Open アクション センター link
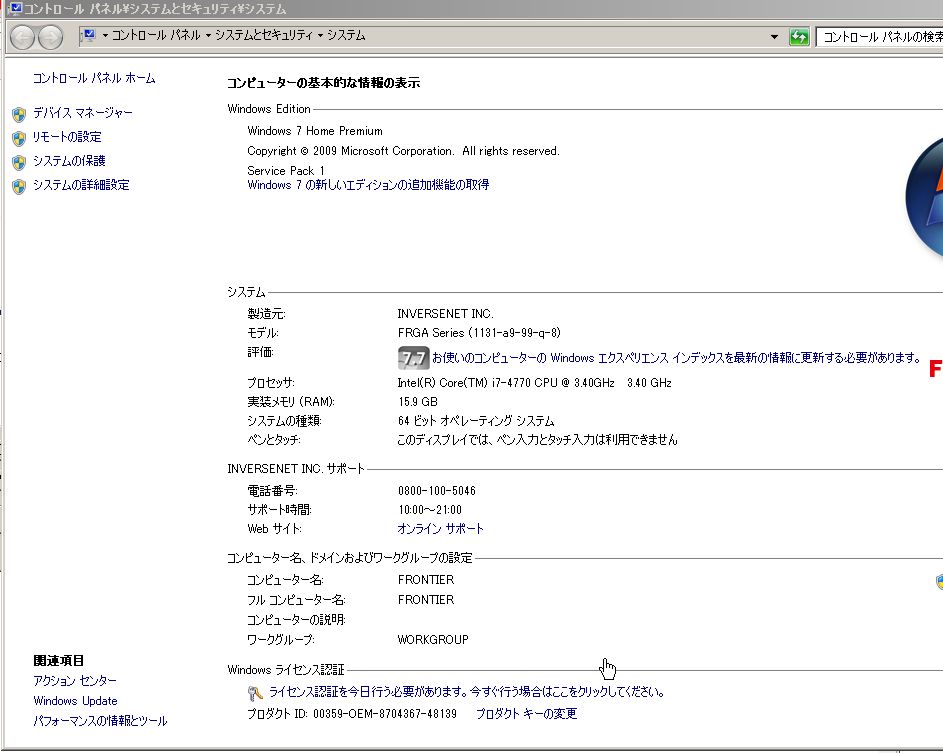This screenshot has width=943, height=753. [75, 680]
